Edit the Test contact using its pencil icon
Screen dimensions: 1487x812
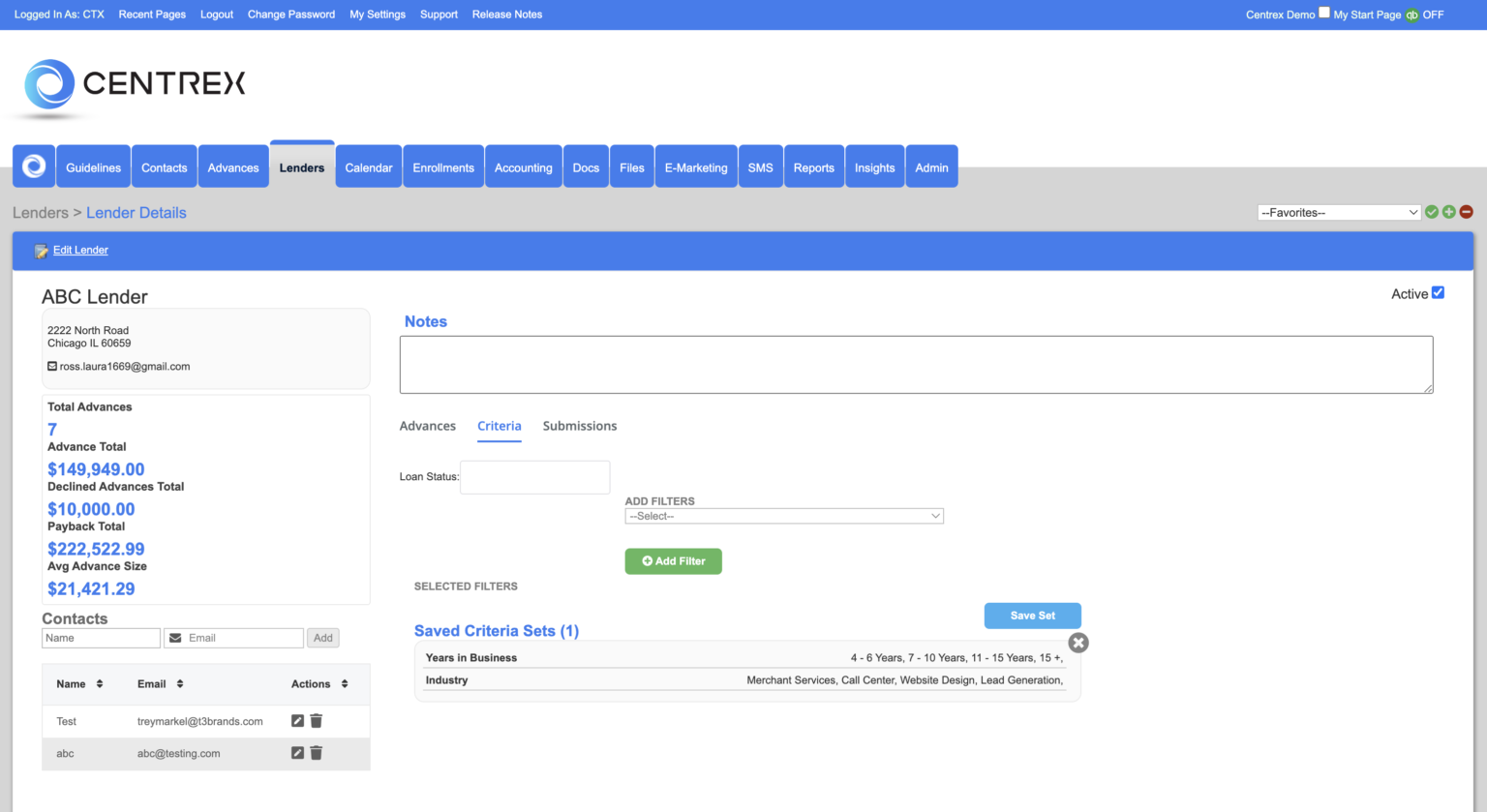point(297,720)
